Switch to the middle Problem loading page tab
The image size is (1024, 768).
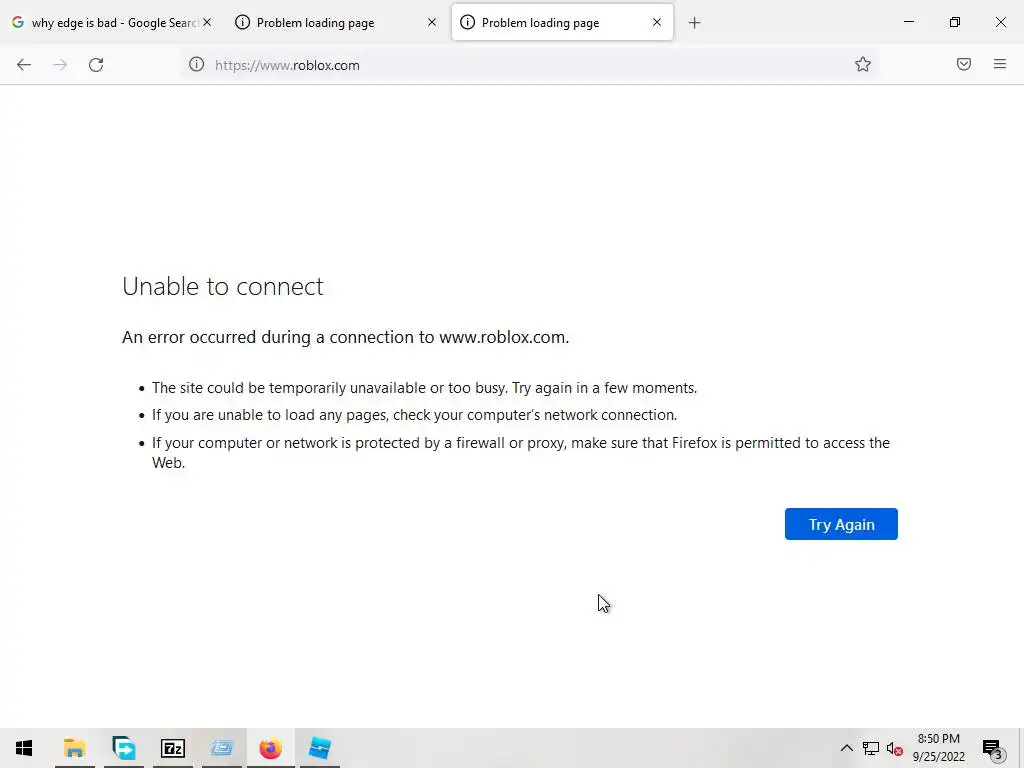pos(336,23)
